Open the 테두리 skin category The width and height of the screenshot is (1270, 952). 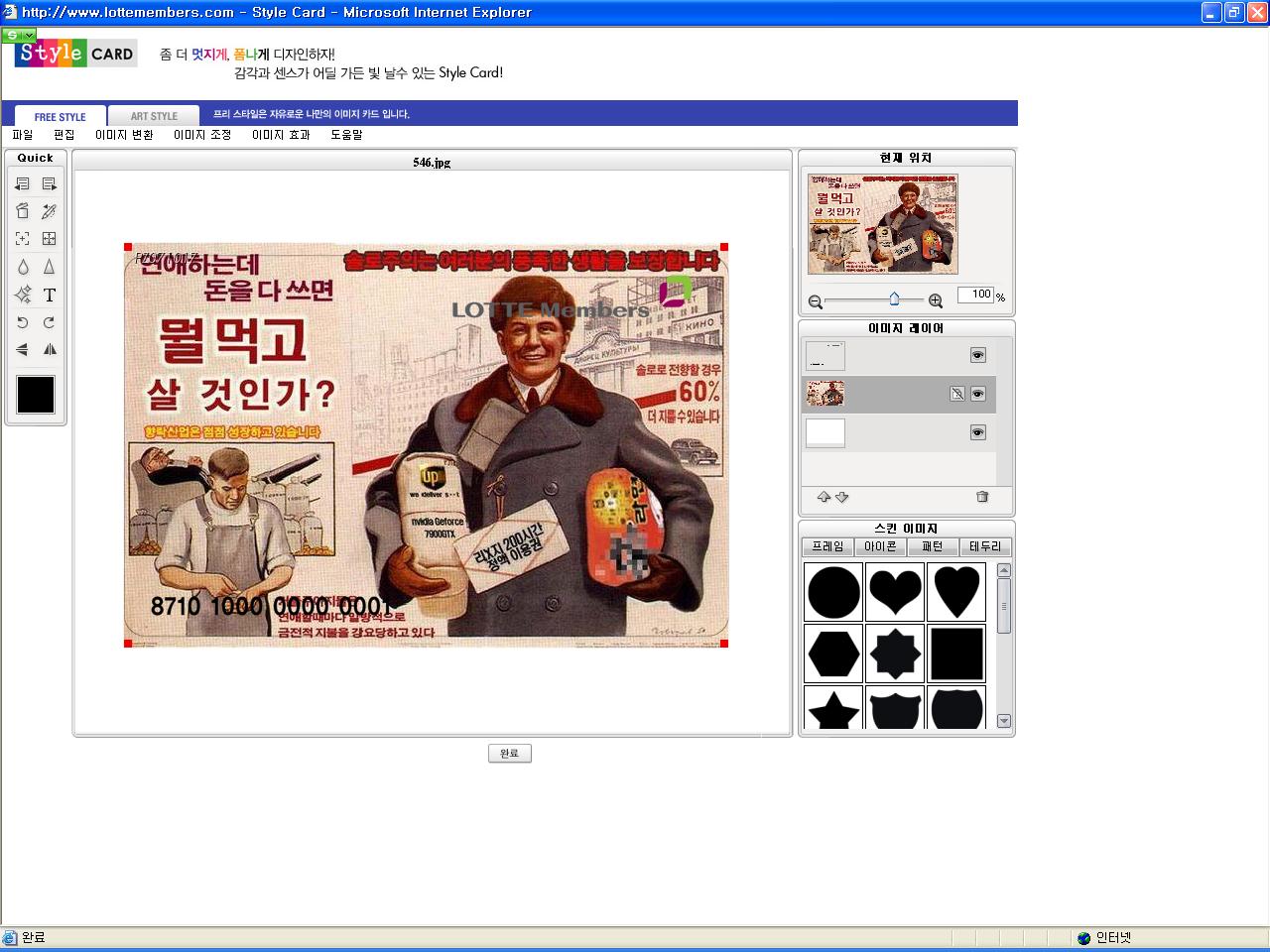[x=985, y=546]
